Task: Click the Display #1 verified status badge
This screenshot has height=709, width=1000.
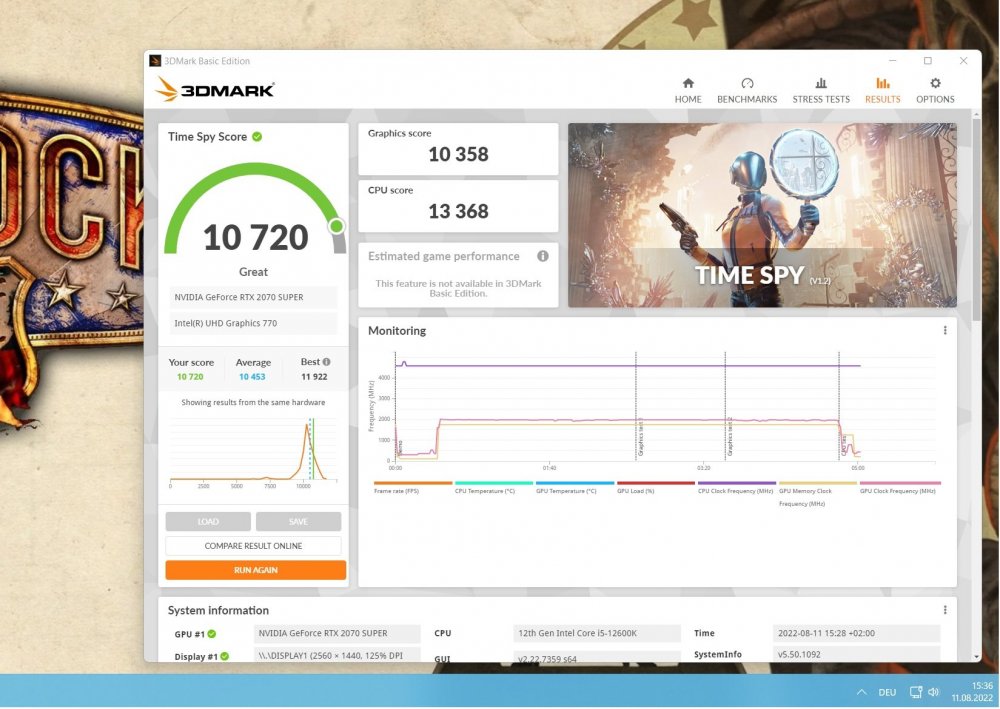Action: pos(223,656)
